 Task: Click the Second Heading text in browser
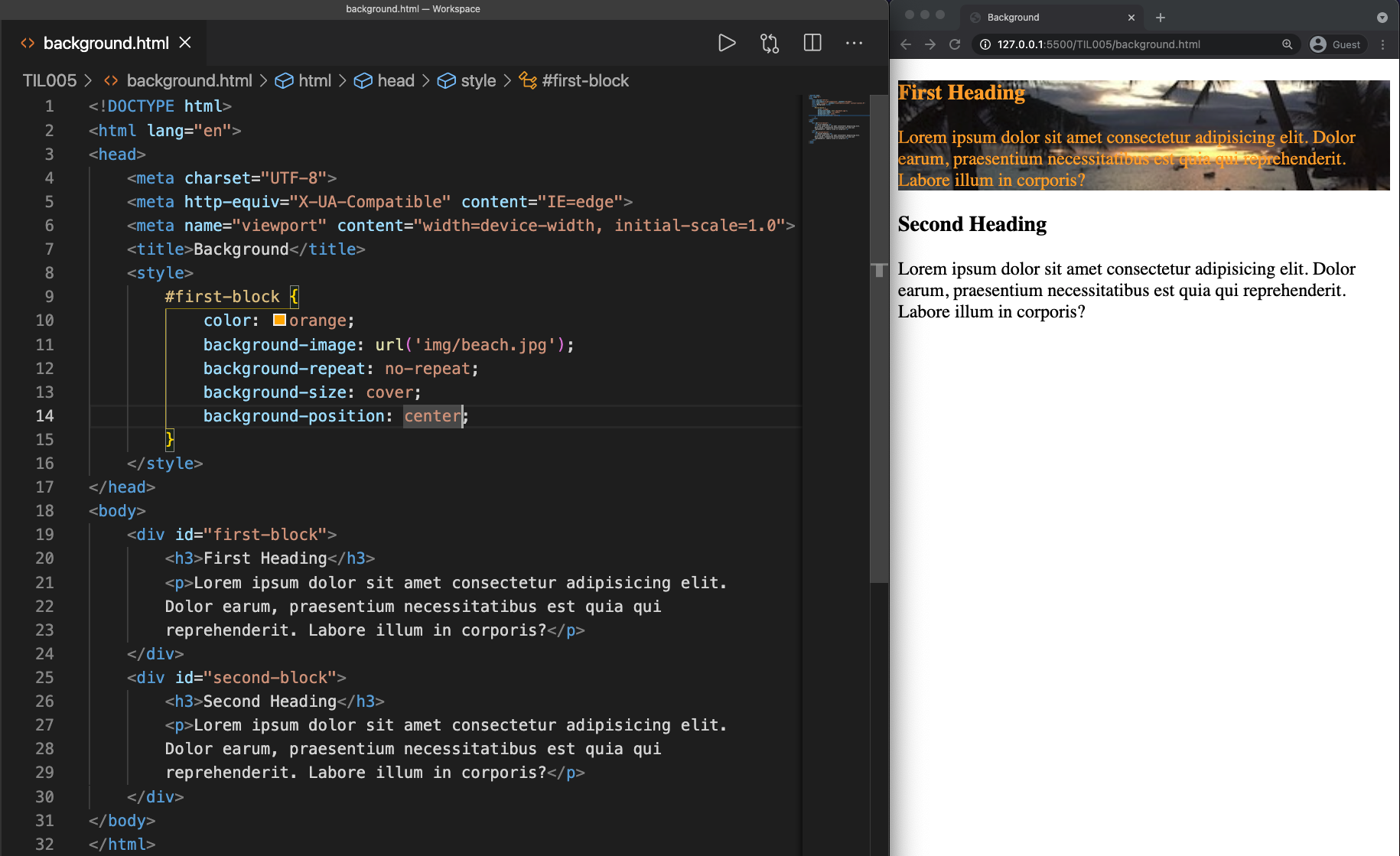972,224
